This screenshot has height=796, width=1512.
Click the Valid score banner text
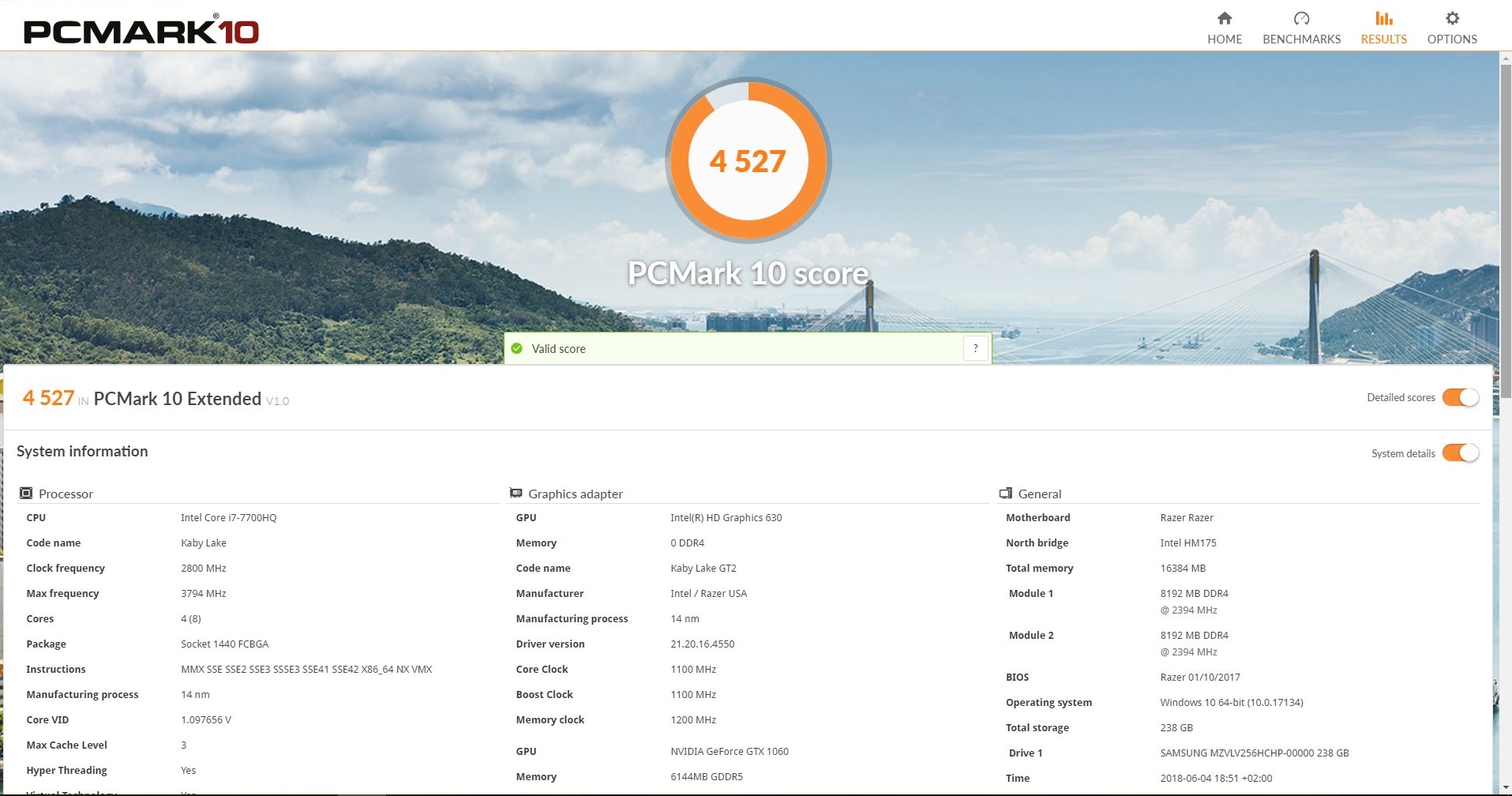click(558, 348)
